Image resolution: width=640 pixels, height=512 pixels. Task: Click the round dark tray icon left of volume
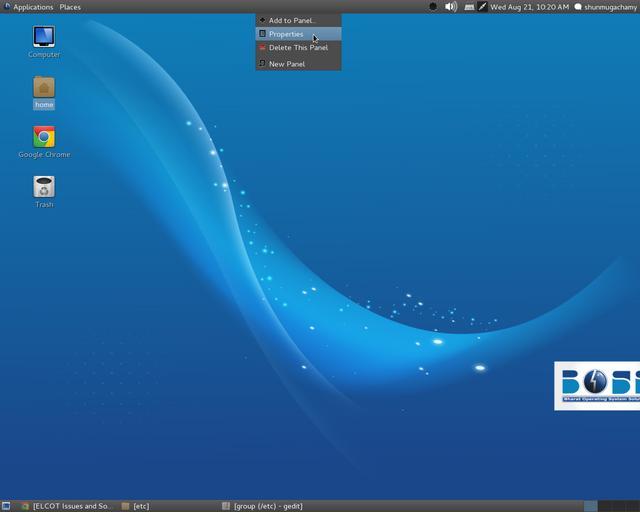point(433,7)
